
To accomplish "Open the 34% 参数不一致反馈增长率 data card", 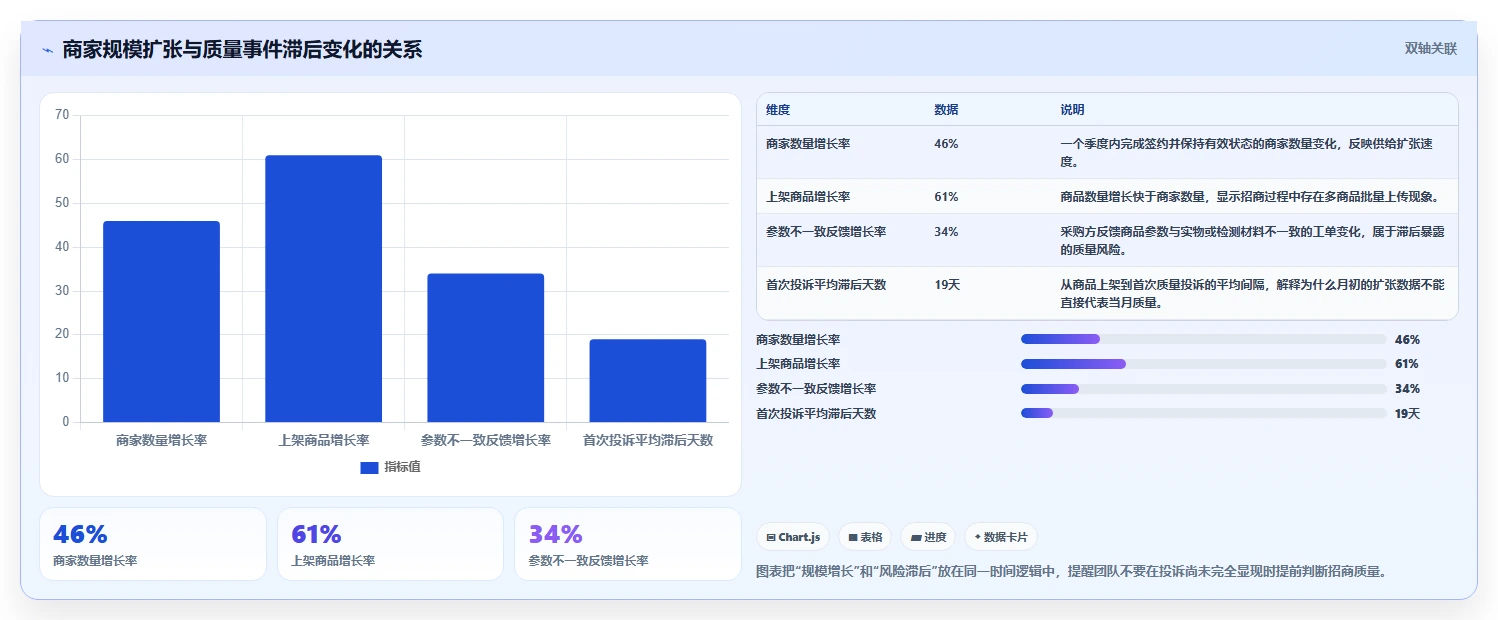I will 628,544.
